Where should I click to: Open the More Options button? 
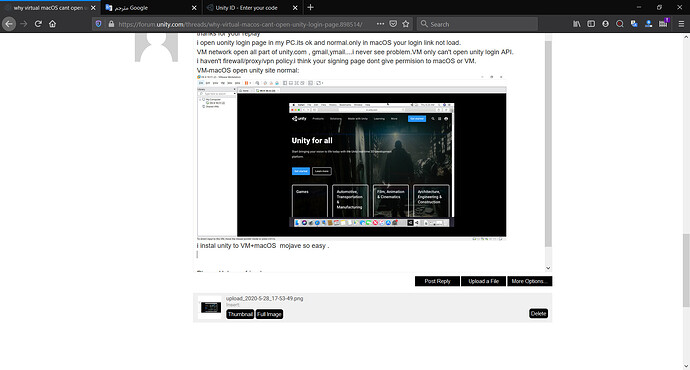tap(529, 281)
